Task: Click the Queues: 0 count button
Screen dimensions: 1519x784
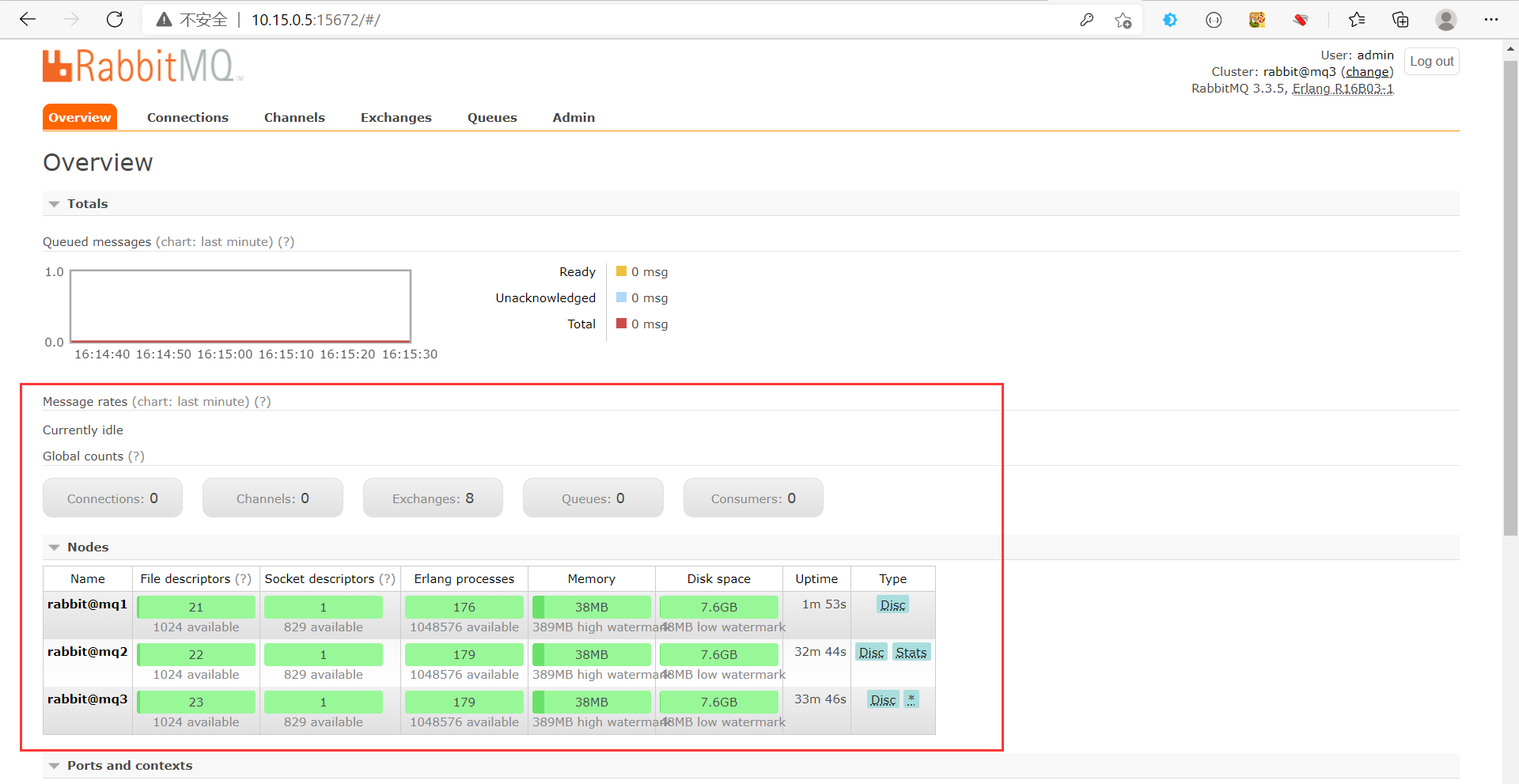Action: (593, 498)
